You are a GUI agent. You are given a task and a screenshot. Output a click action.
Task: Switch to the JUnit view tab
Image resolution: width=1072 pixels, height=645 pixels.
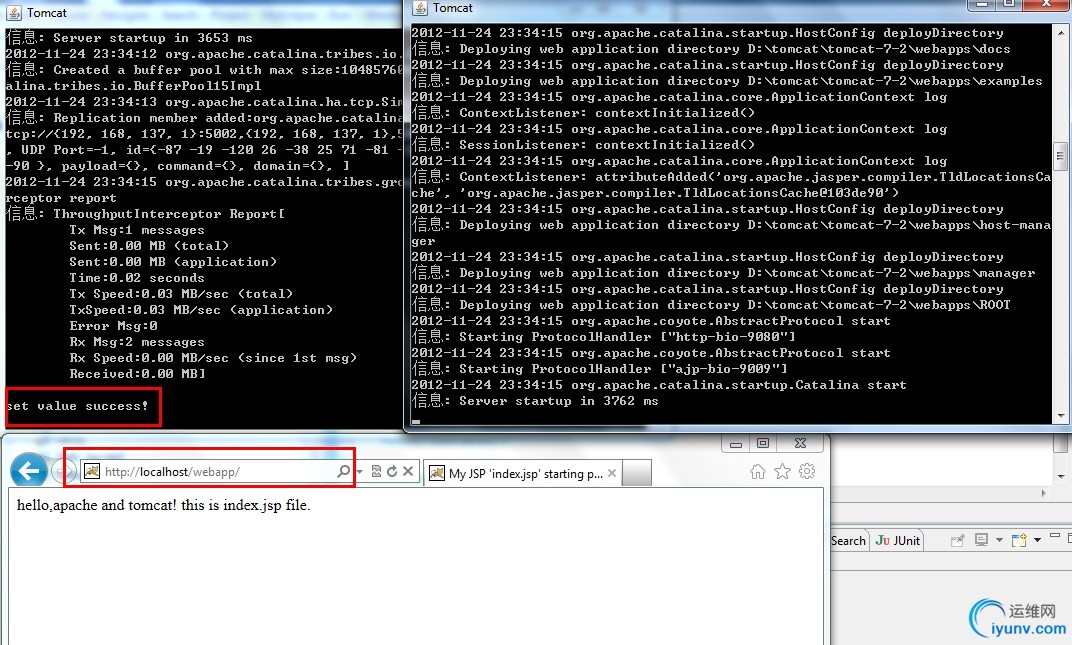pyautogui.click(x=898, y=540)
